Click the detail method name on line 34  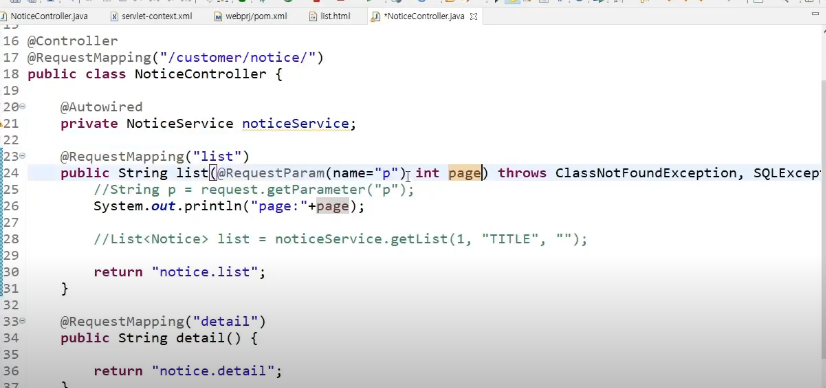[x=201, y=338]
